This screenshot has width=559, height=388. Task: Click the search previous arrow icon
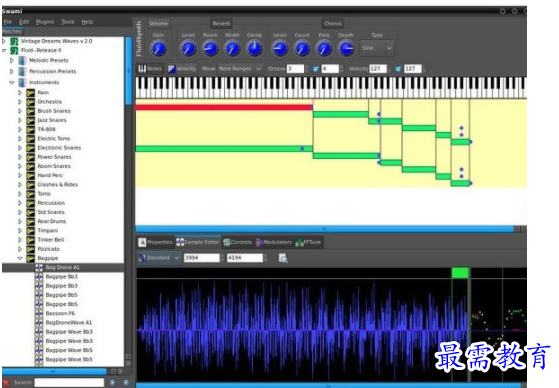pyautogui.click(x=112, y=382)
